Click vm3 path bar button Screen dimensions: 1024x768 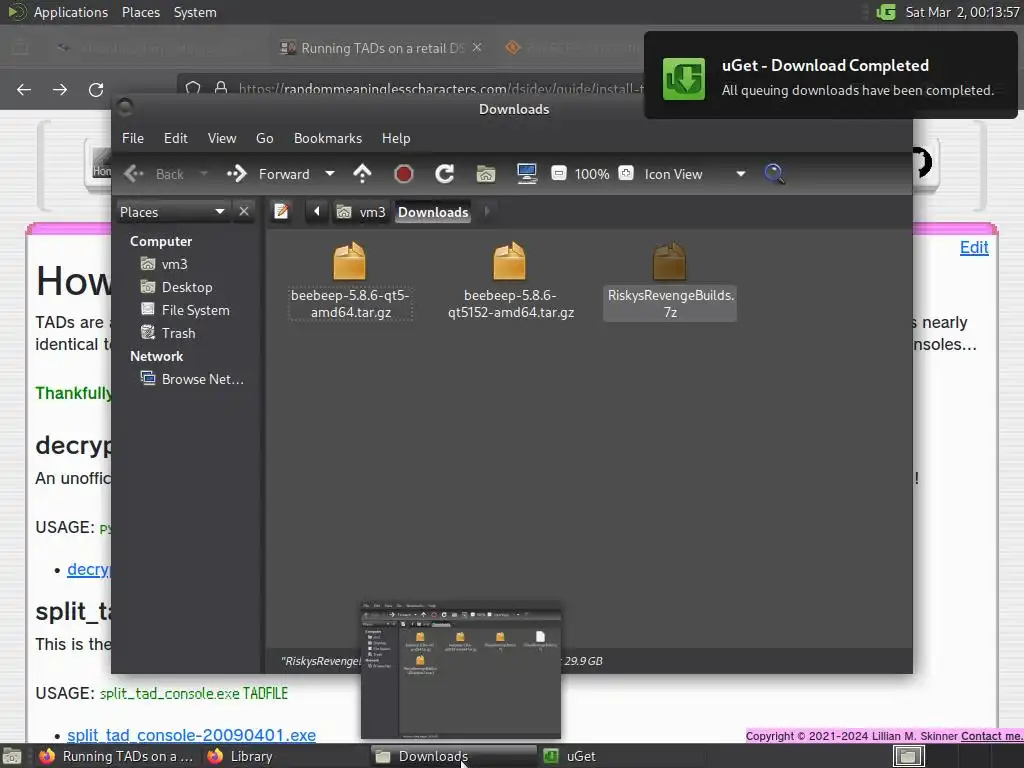[361, 212]
